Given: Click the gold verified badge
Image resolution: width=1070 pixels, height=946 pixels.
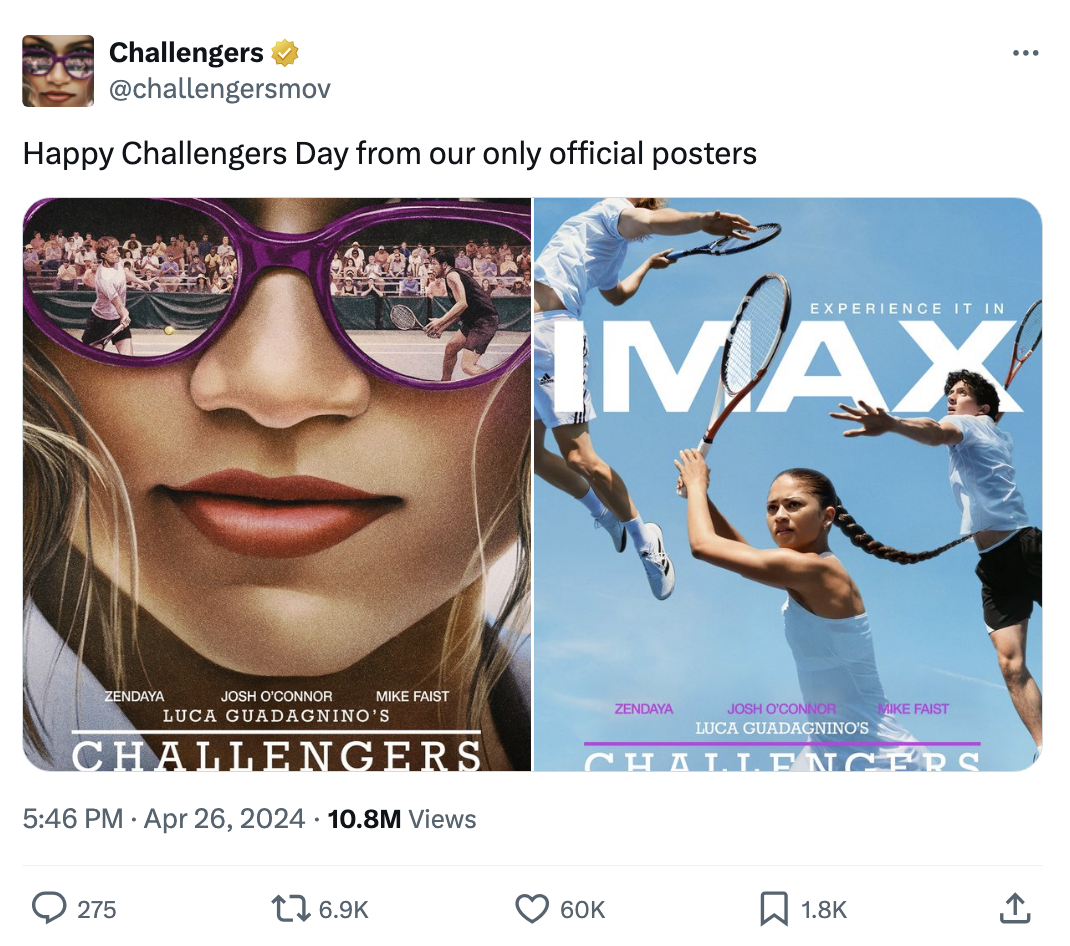Looking at the screenshot, I should pyautogui.click(x=285, y=53).
